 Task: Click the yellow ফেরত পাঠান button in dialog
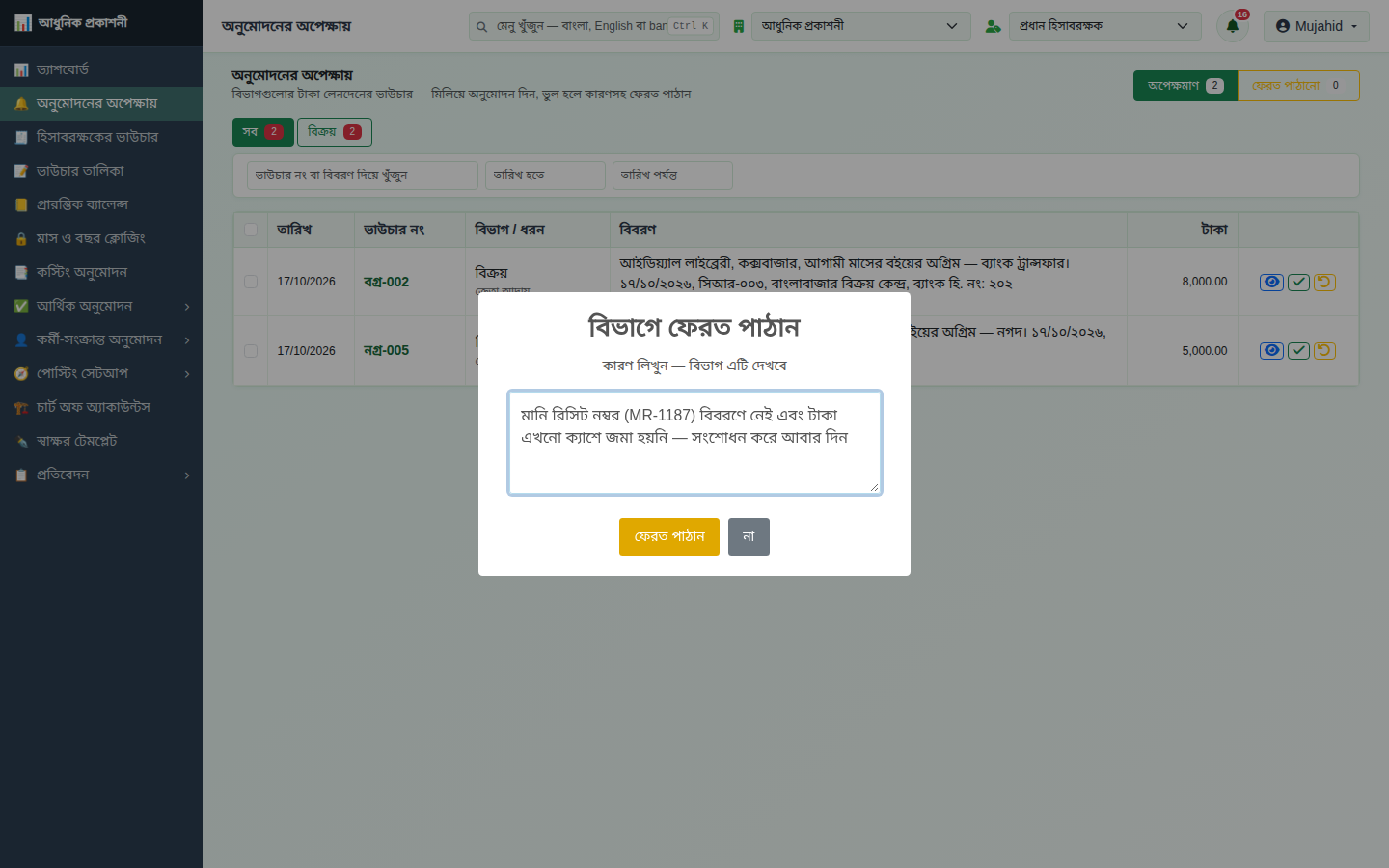coord(669,536)
